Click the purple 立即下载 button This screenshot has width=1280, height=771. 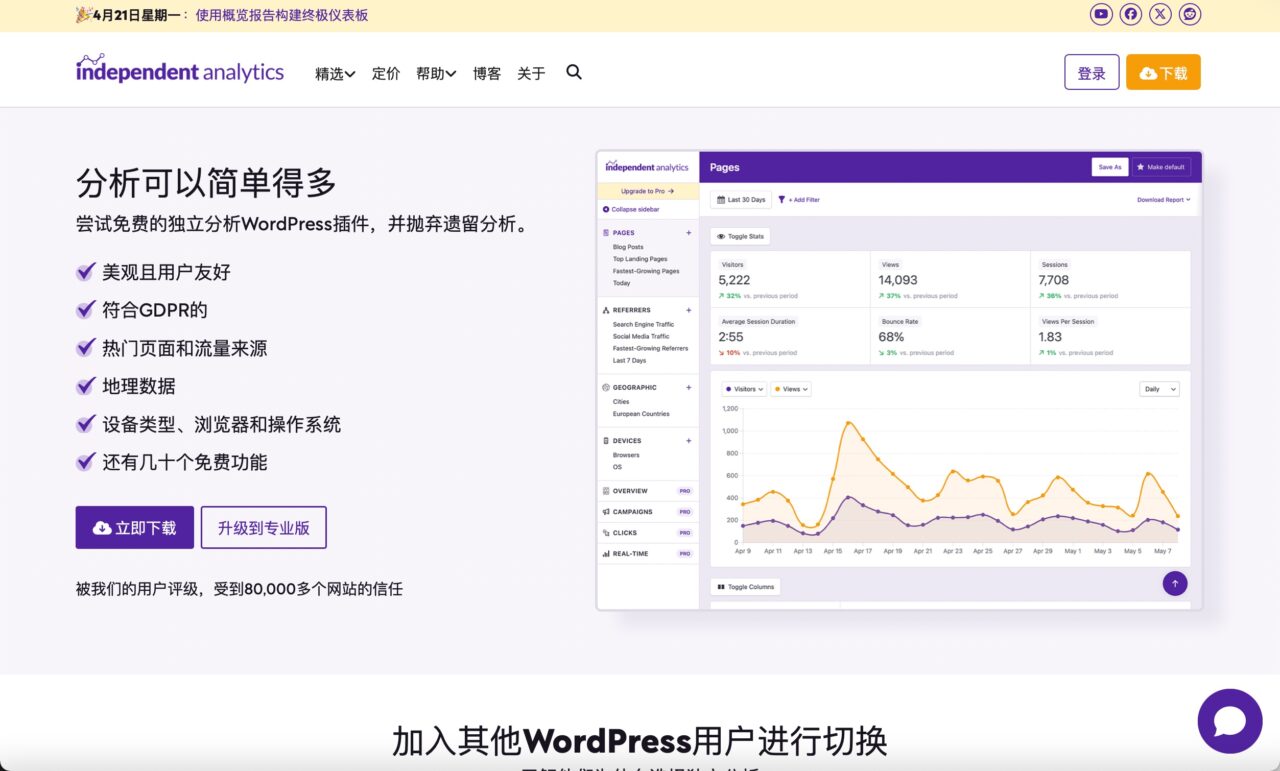click(135, 527)
